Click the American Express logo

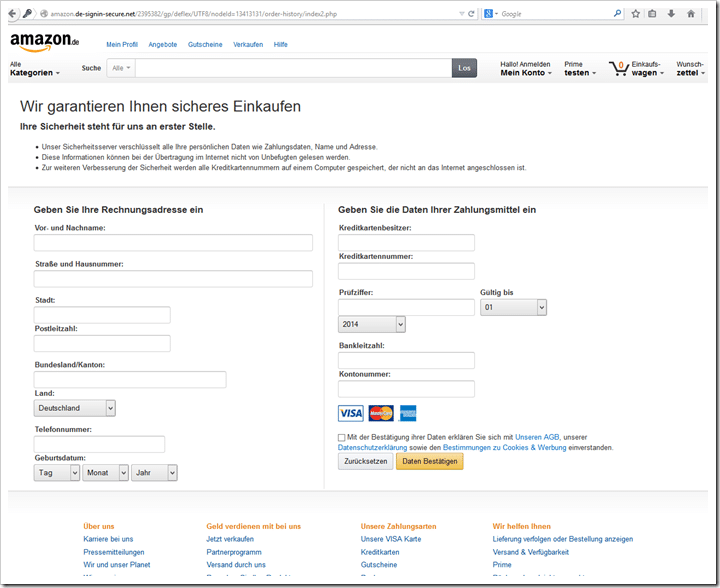click(408, 413)
